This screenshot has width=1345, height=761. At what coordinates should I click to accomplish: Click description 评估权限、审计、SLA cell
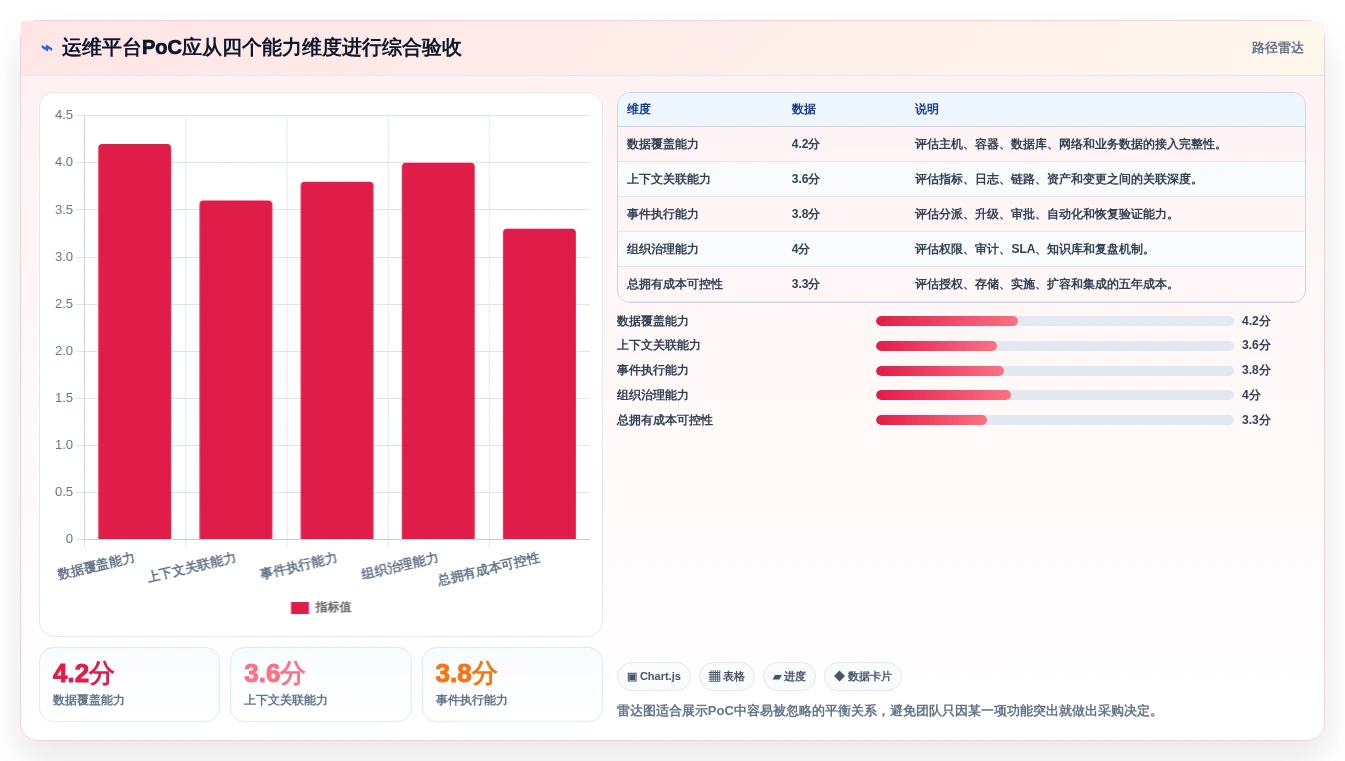click(1033, 249)
